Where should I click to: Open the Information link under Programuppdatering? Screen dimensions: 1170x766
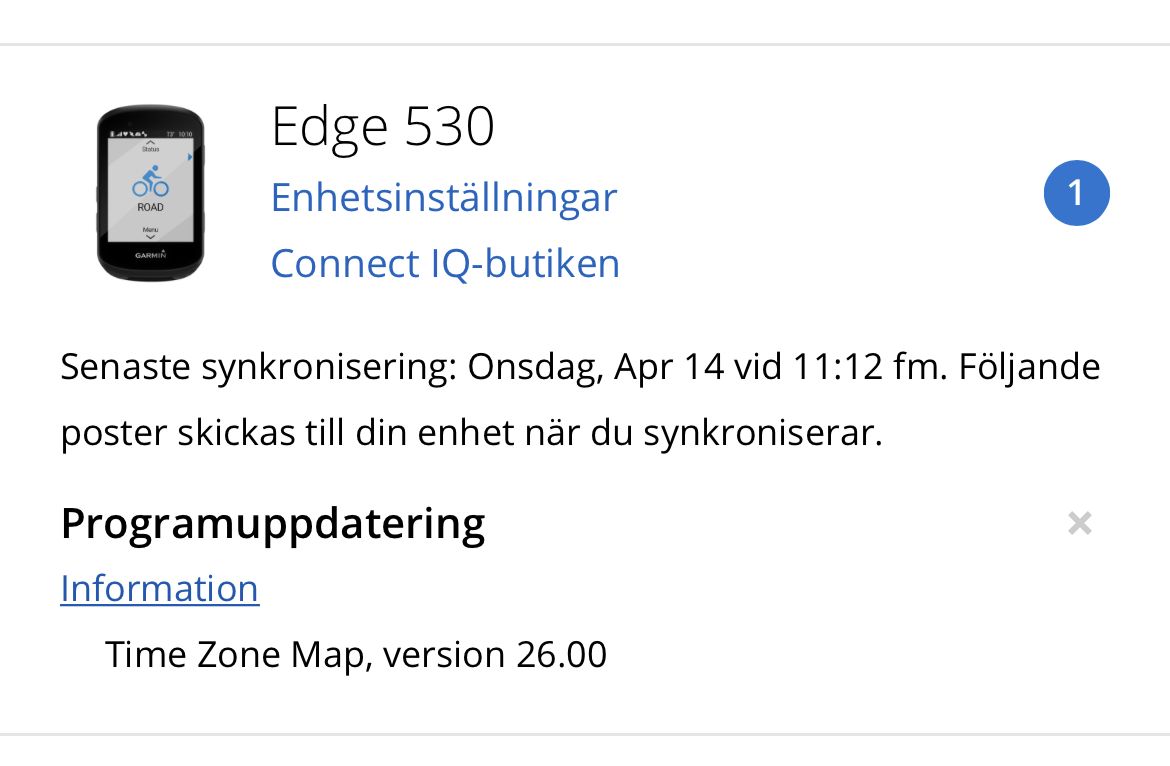[x=160, y=588]
